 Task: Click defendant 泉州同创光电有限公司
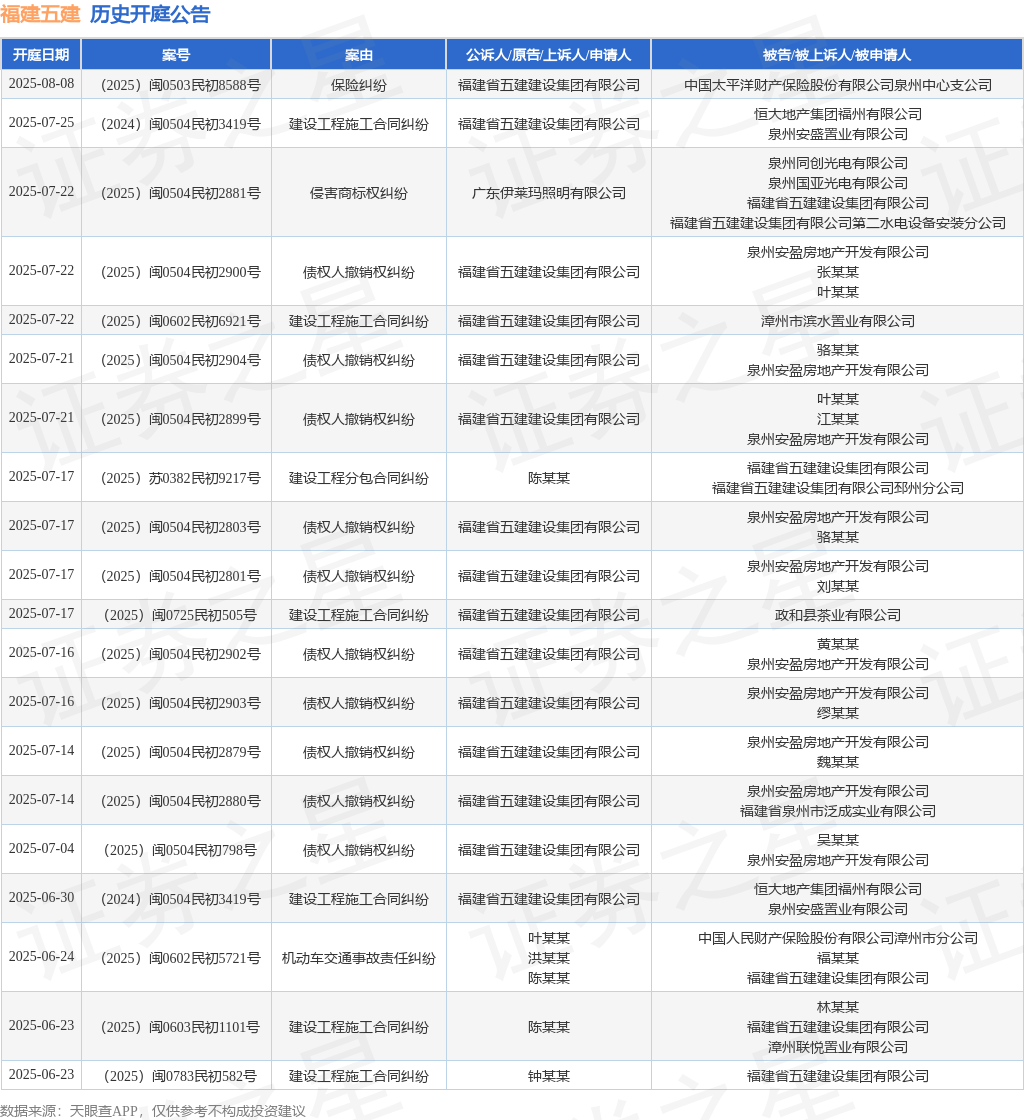pos(838,163)
